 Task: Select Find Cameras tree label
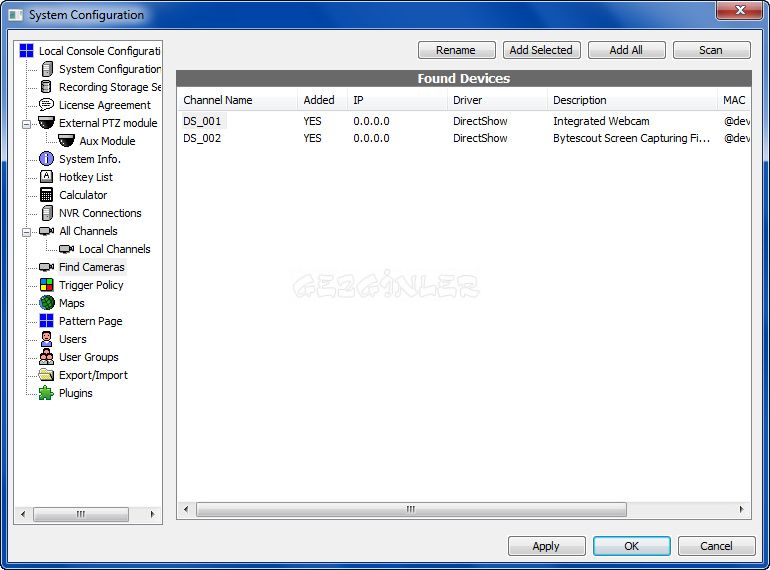(x=92, y=267)
